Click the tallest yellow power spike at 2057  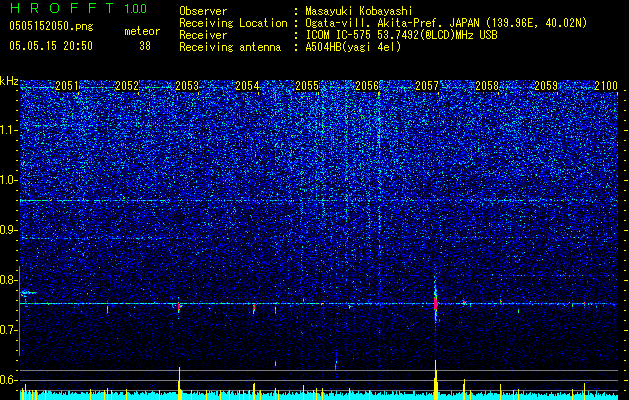tap(435, 380)
